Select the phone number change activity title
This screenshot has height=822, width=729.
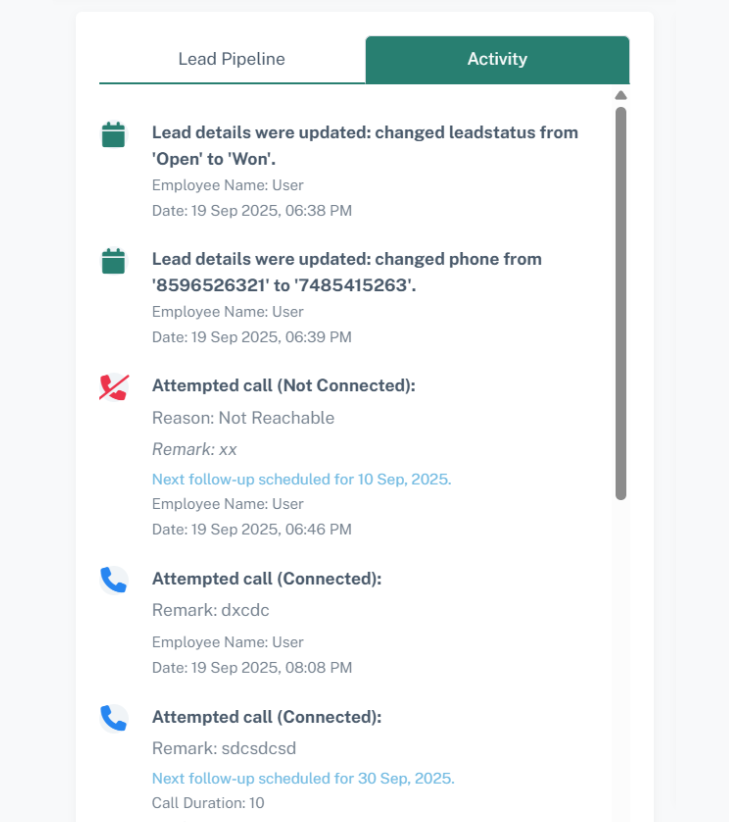[347, 272]
